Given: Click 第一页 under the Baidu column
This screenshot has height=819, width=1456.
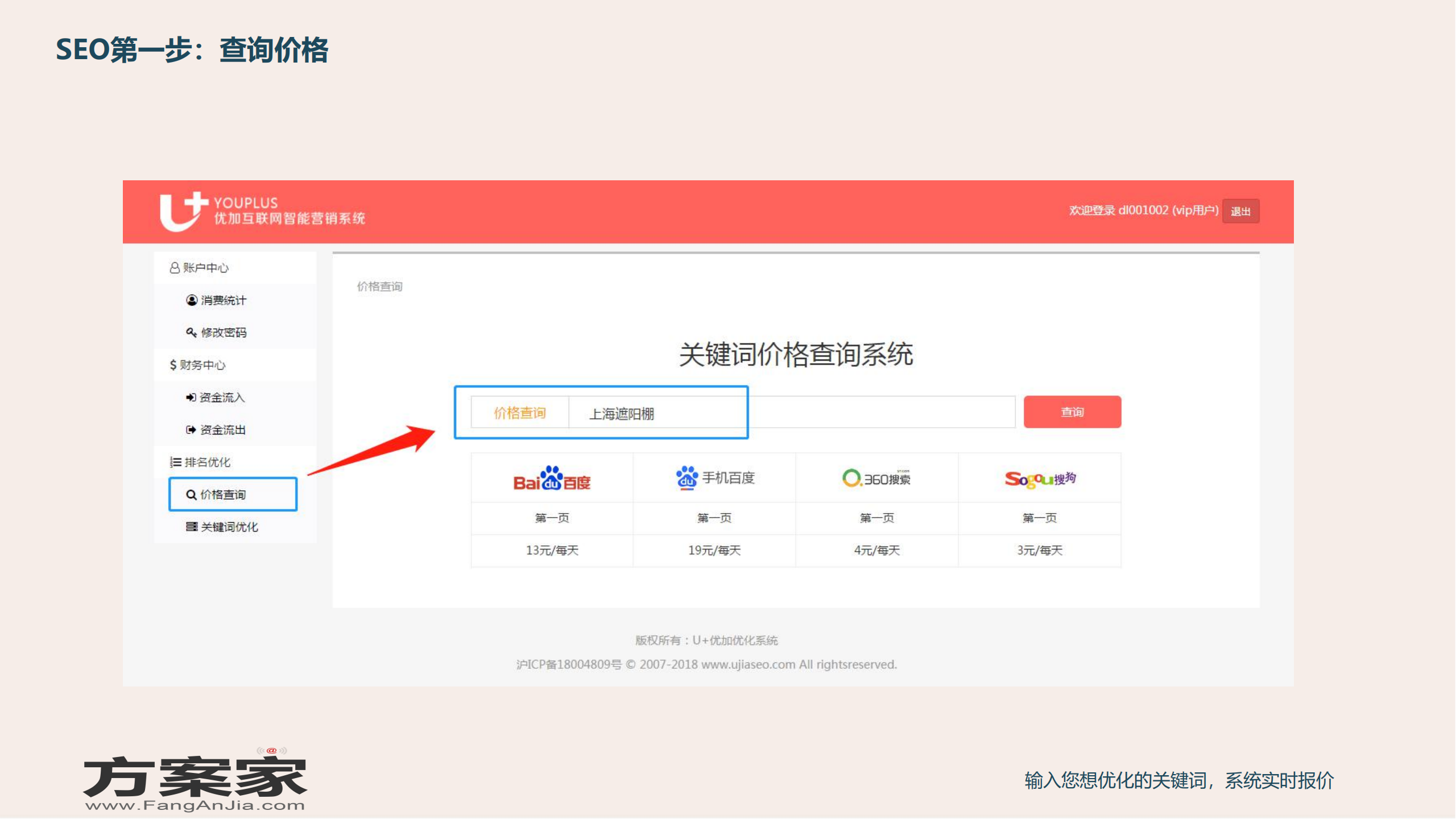Looking at the screenshot, I should [552, 518].
